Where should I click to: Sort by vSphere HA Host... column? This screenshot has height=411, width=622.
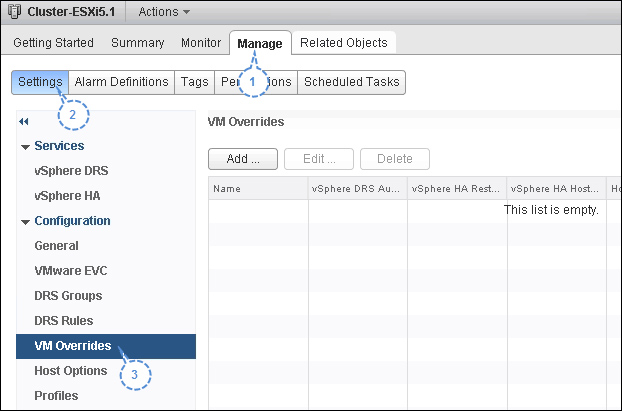coord(557,188)
